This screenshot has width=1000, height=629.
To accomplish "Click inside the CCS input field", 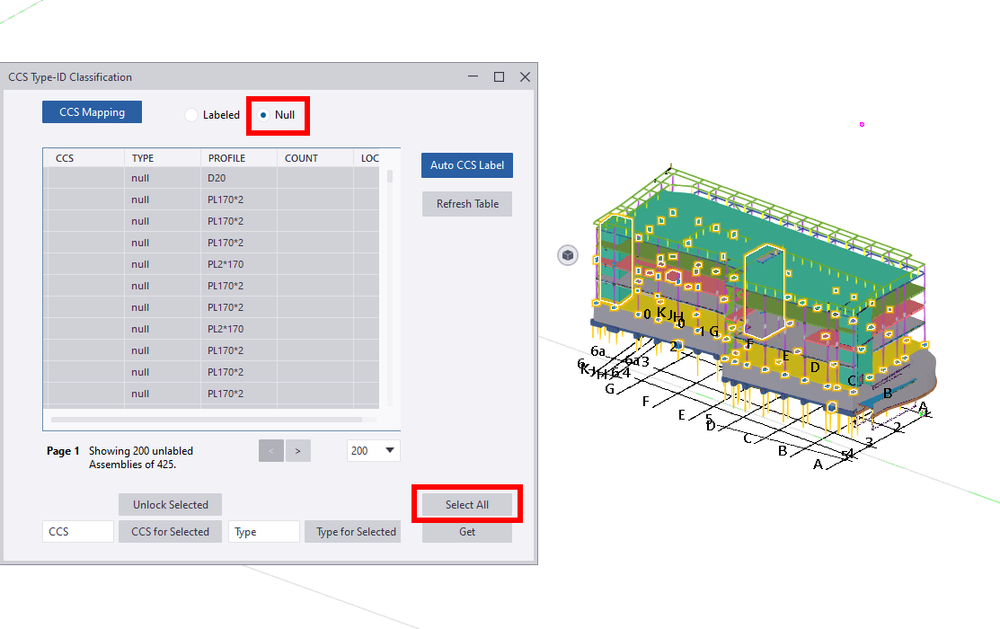I will [x=77, y=531].
